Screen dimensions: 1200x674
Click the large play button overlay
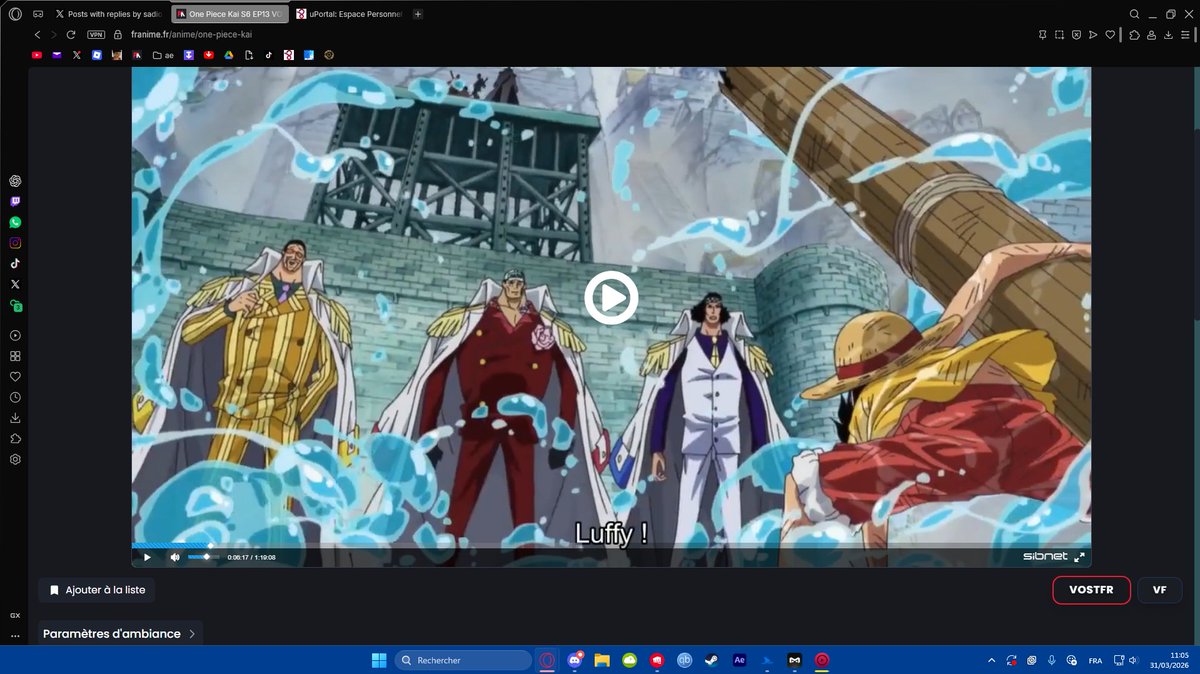(x=611, y=297)
